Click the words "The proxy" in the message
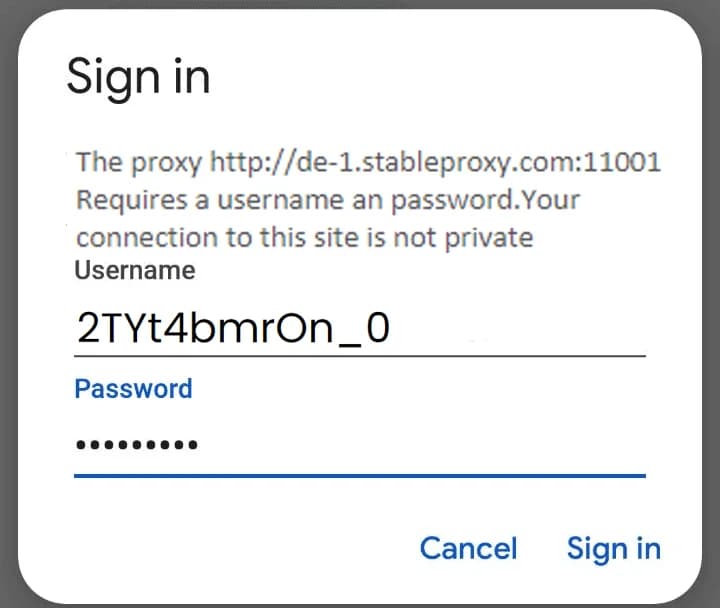 click(x=138, y=162)
